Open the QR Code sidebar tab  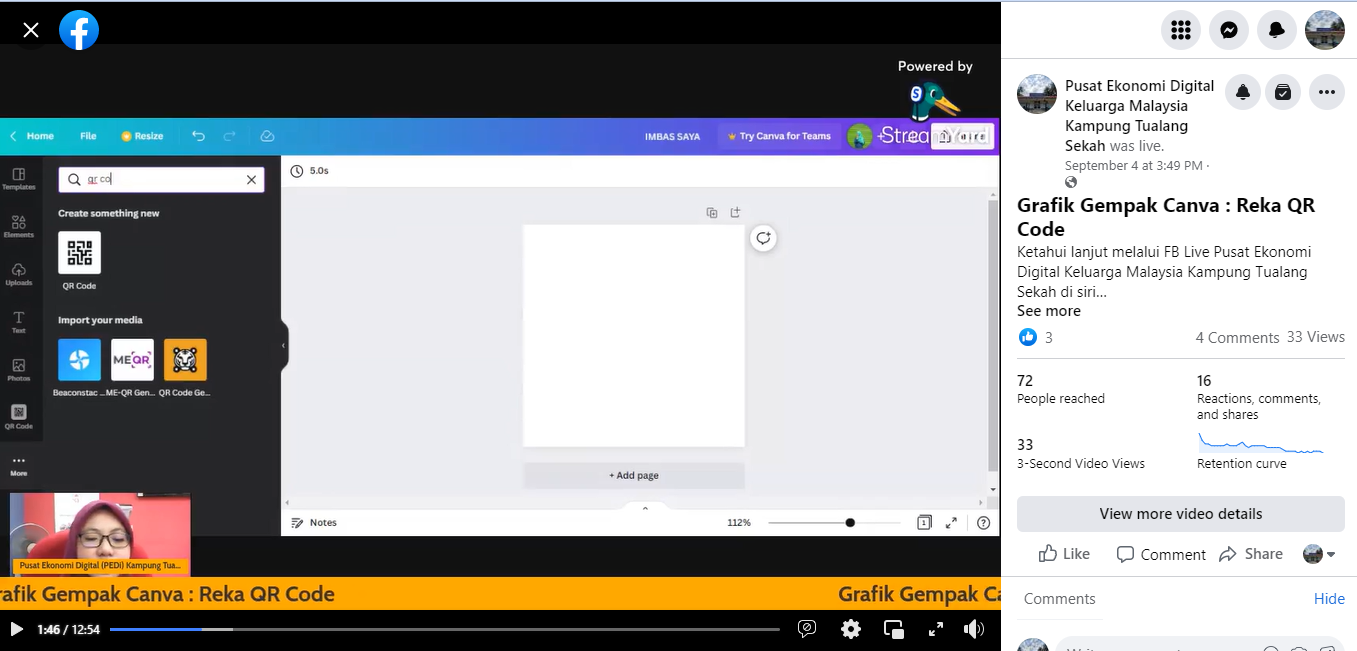(x=18, y=417)
